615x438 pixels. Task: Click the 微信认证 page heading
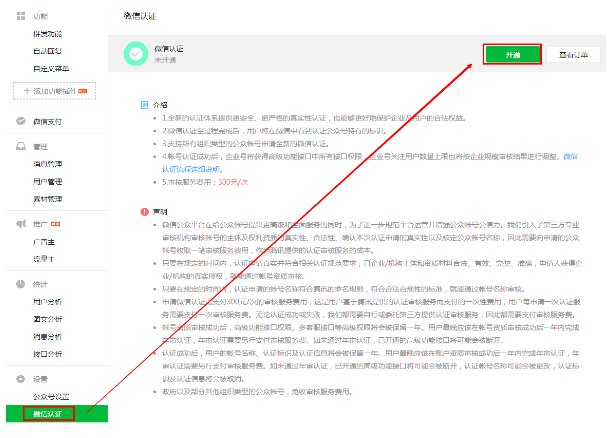coord(140,16)
